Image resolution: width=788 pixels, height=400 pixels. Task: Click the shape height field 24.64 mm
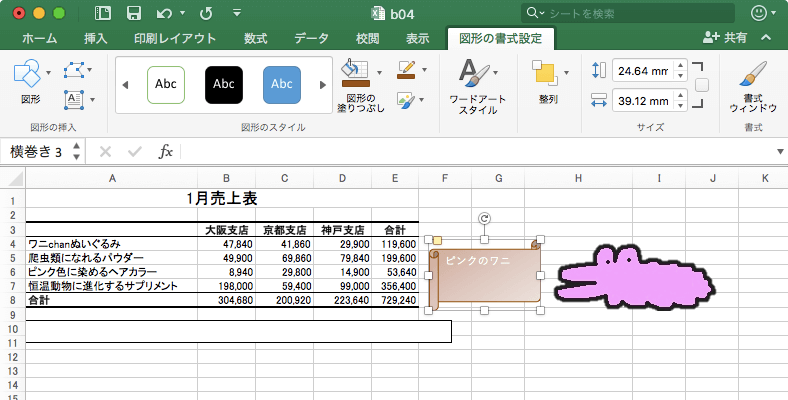pos(643,71)
